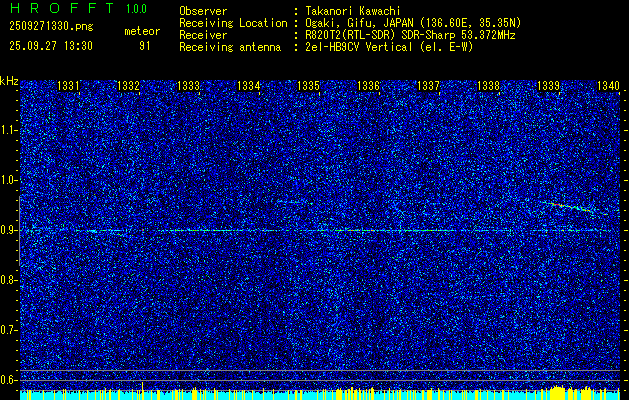Click the 1339 time marker
Viewport: 629px width, 400px height.
(x=548, y=86)
